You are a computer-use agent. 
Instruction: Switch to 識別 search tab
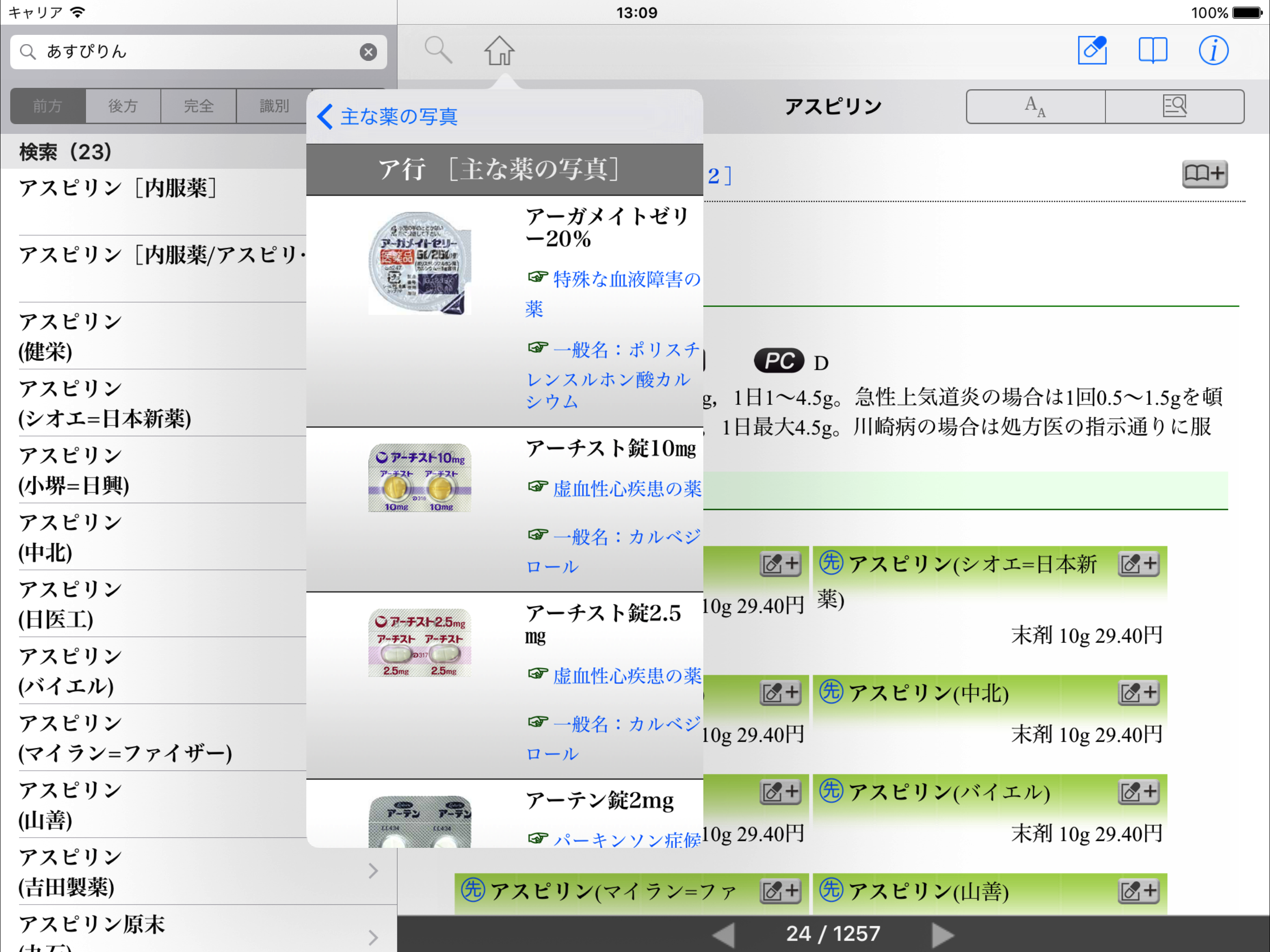click(x=274, y=106)
